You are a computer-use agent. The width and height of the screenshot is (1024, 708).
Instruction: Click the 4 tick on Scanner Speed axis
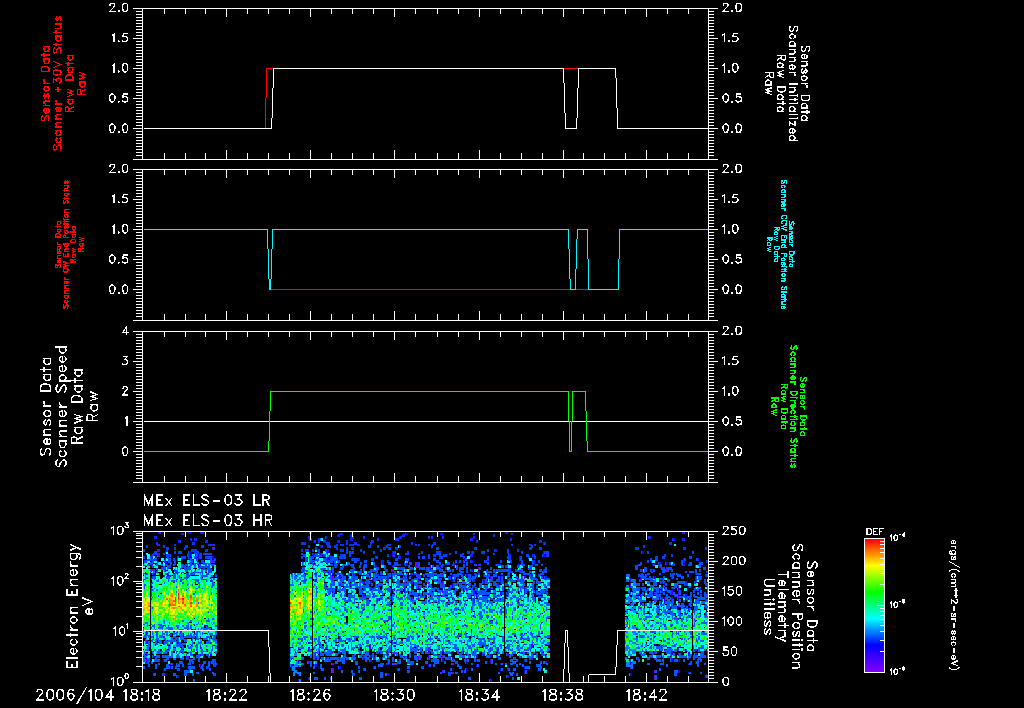(125, 331)
